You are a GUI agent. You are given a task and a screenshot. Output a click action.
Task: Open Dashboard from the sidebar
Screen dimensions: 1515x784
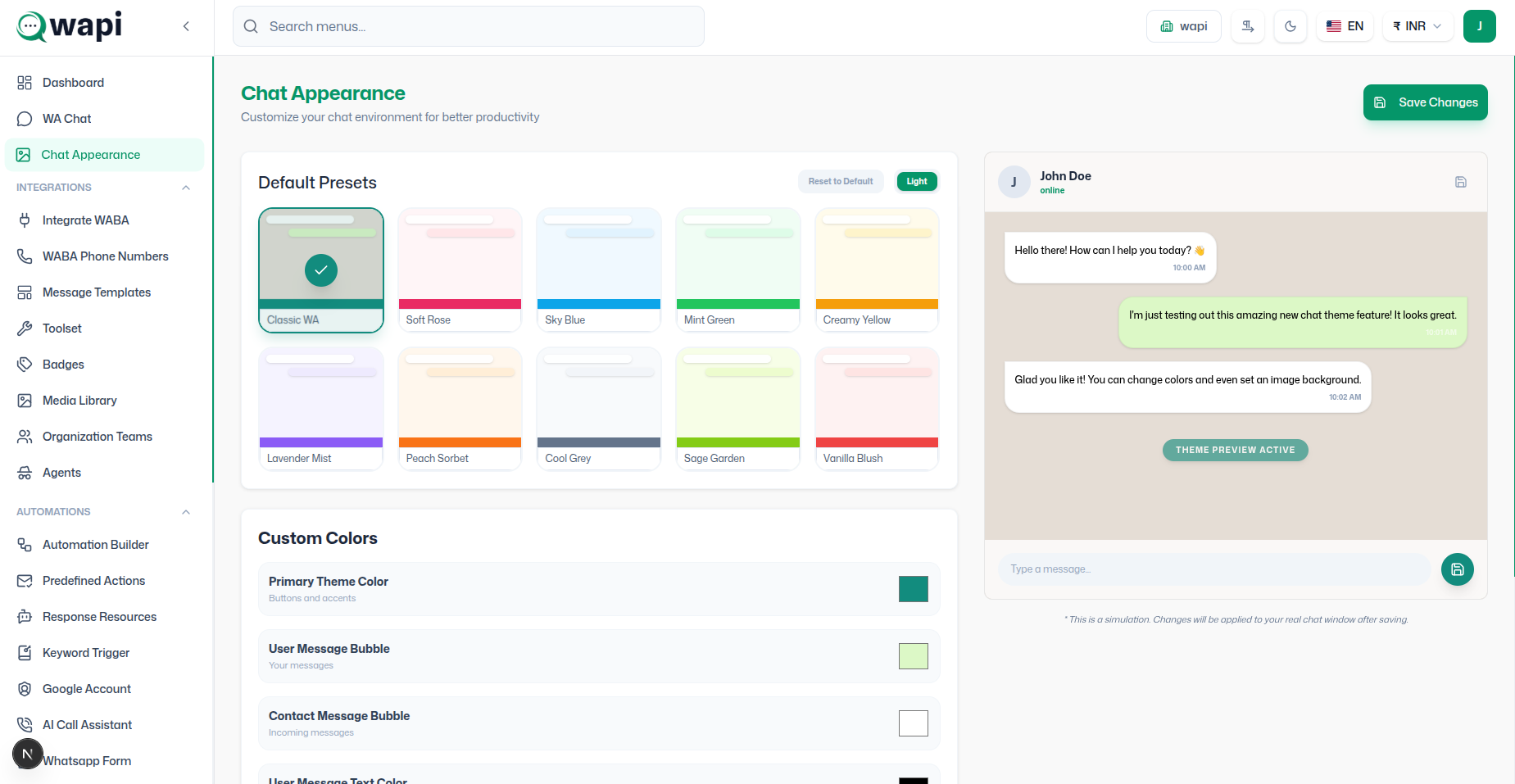(105, 83)
